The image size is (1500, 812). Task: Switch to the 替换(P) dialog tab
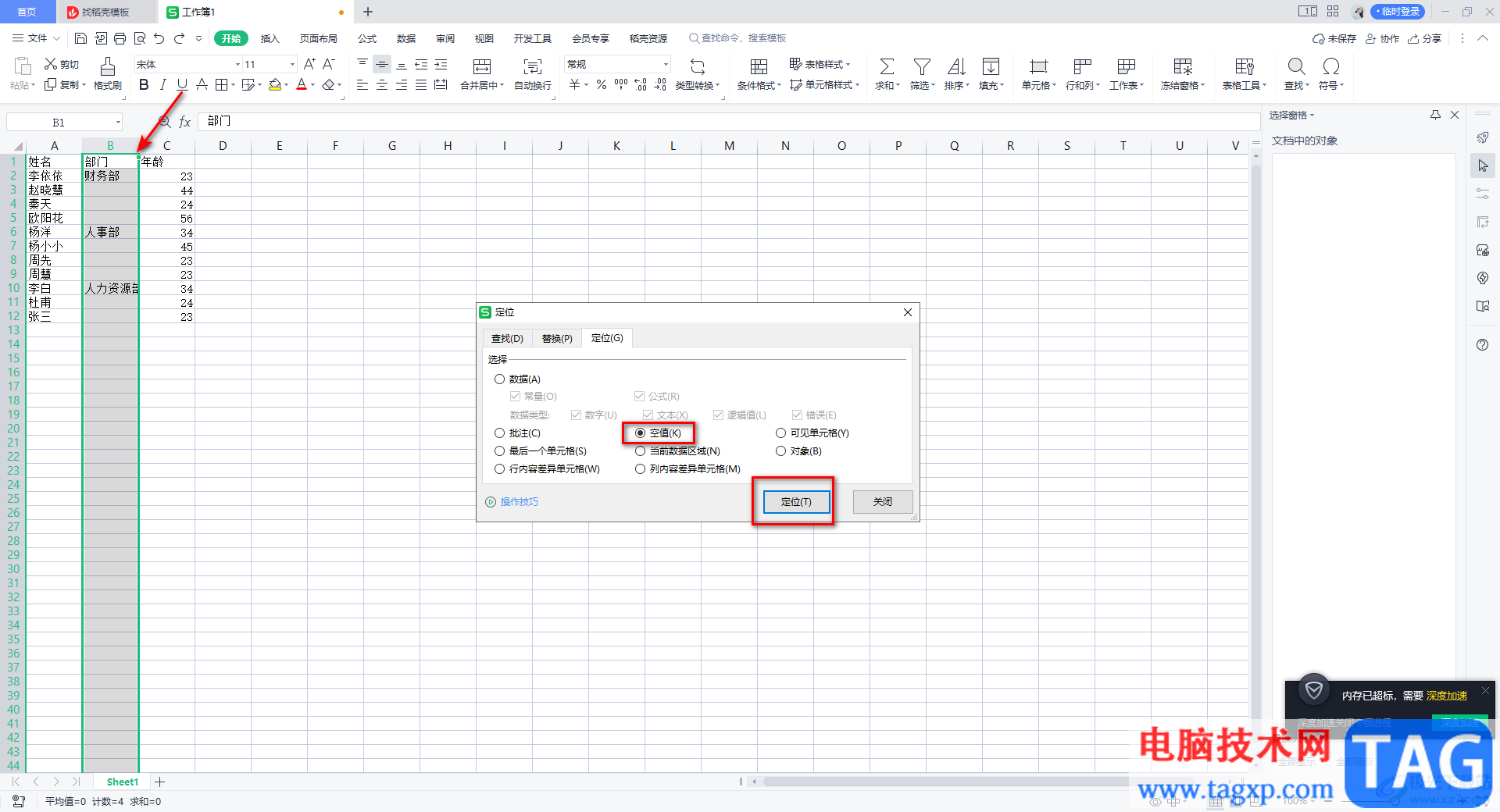[x=557, y=338]
